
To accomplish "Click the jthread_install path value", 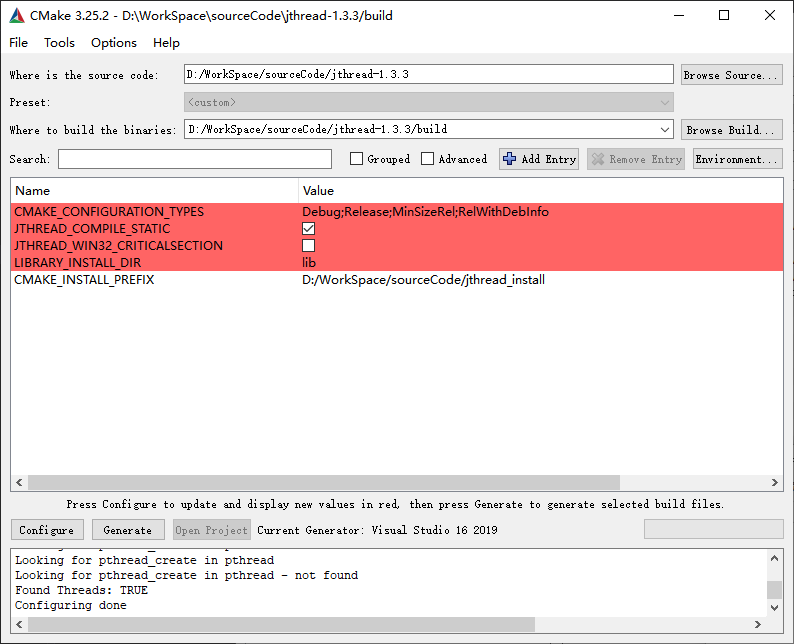I will (x=423, y=280).
